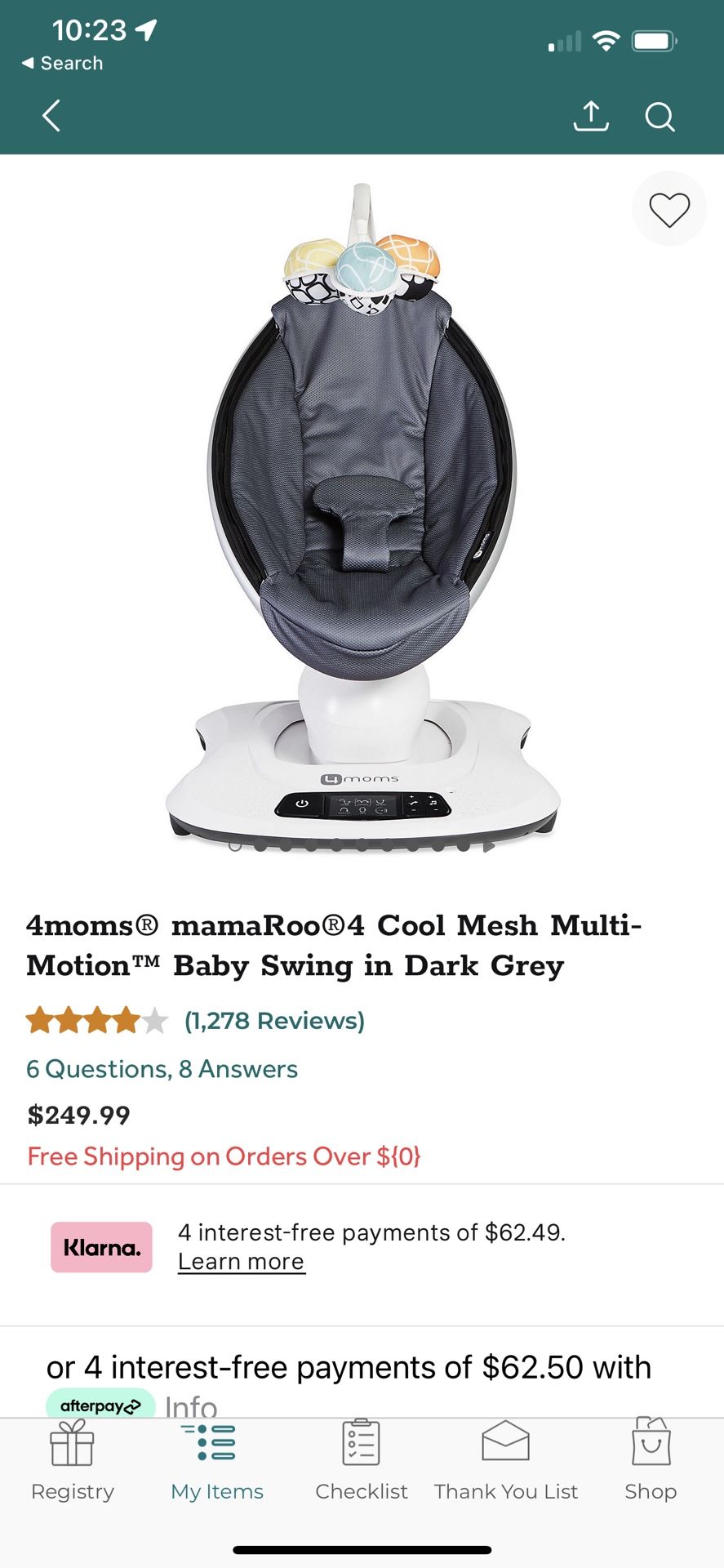Select the first carousel pagination dot
724x1568 pixels.
(x=235, y=846)
